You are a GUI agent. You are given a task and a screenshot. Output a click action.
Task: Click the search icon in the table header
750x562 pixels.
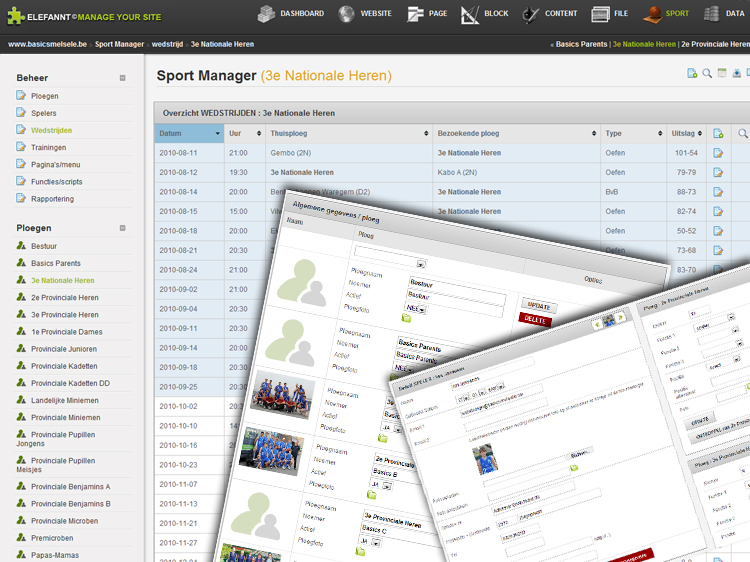(x=743, y=133)
